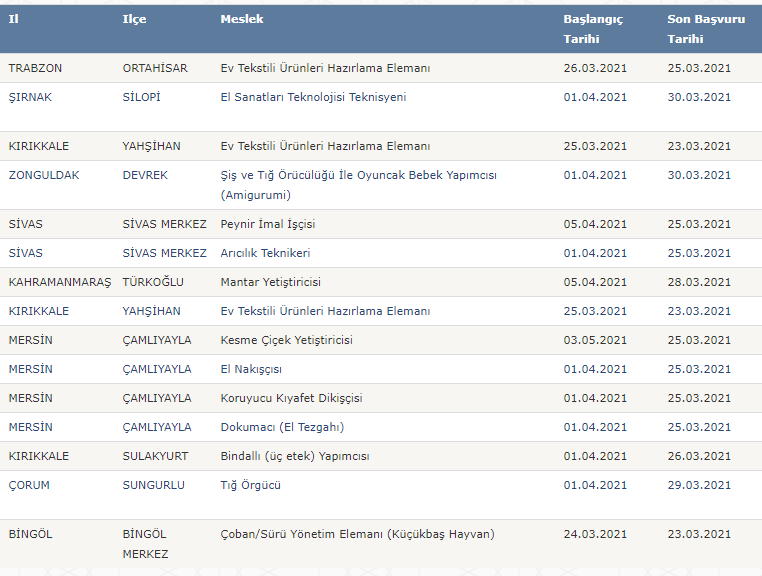Click start date 05.04.2021 in Mantar row
The image size is (762, 576).
coord(595,282)
